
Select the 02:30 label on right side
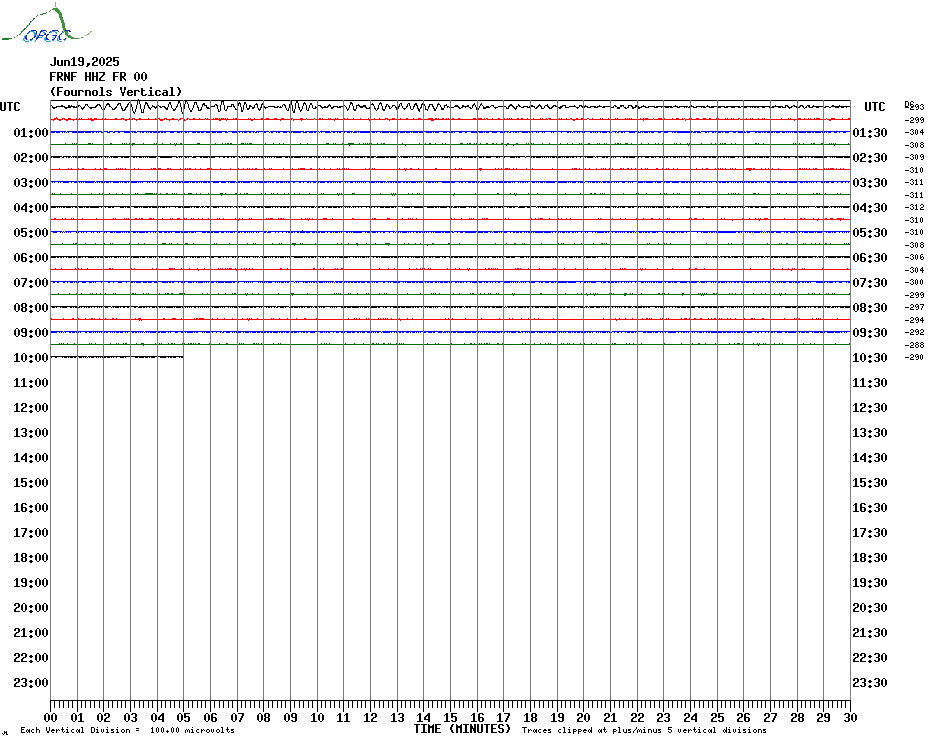pyautogui.click(x=869, y=158)
